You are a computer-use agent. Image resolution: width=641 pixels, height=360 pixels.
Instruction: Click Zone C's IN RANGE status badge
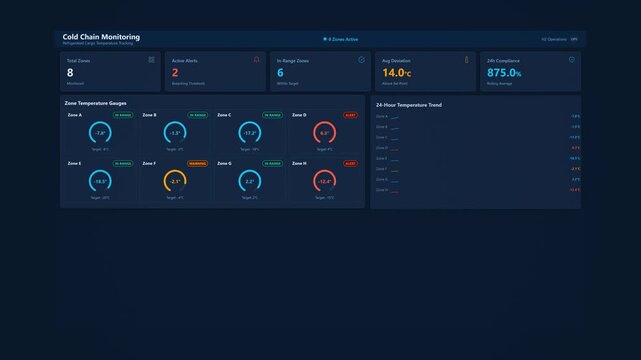(272, 115)
